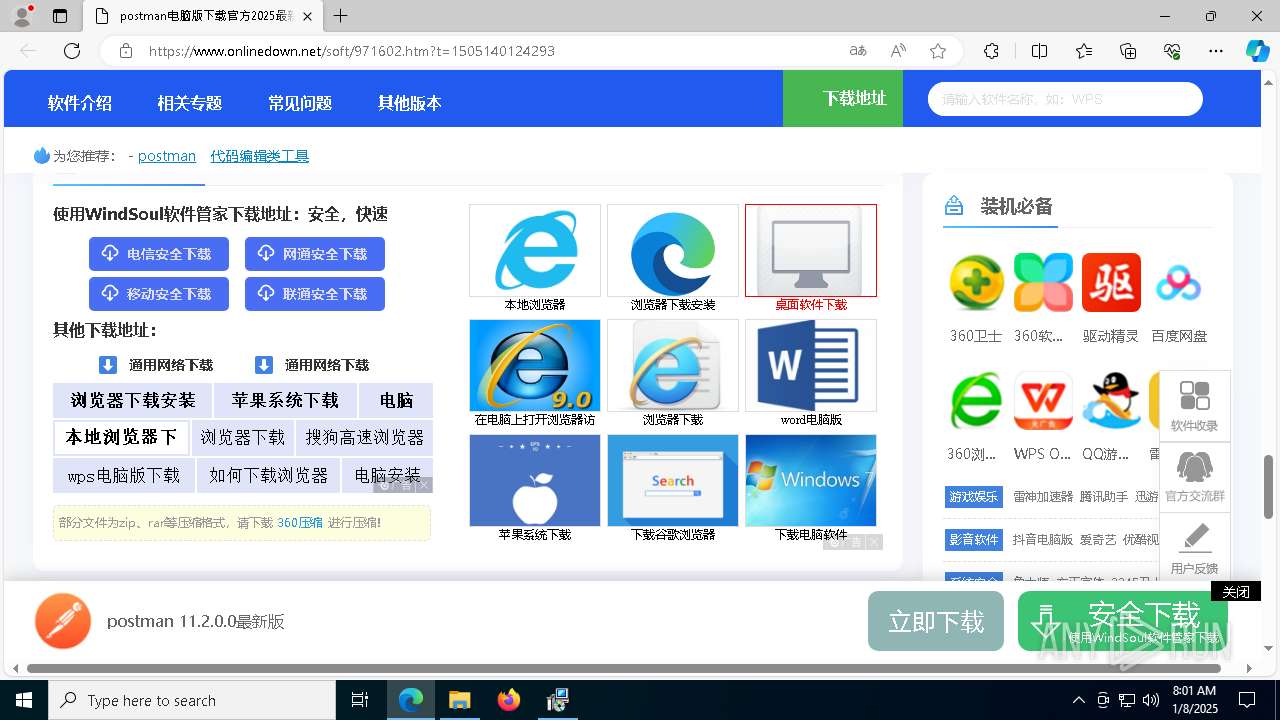Click the Windows taskbar search box
This screenshot has height=720, width=1280.
[x=192, y=700]
